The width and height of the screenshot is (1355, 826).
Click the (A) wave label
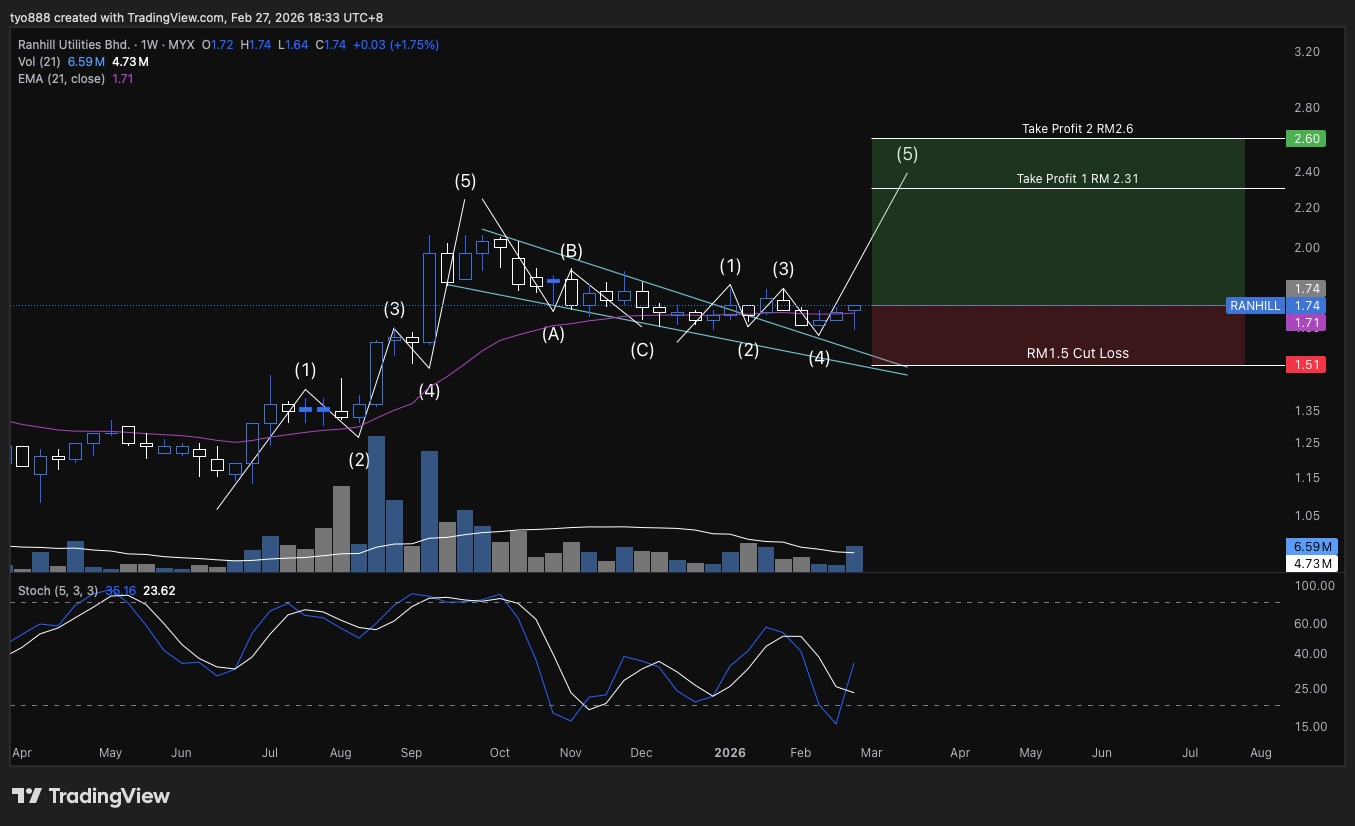click(x=554, y=335)
